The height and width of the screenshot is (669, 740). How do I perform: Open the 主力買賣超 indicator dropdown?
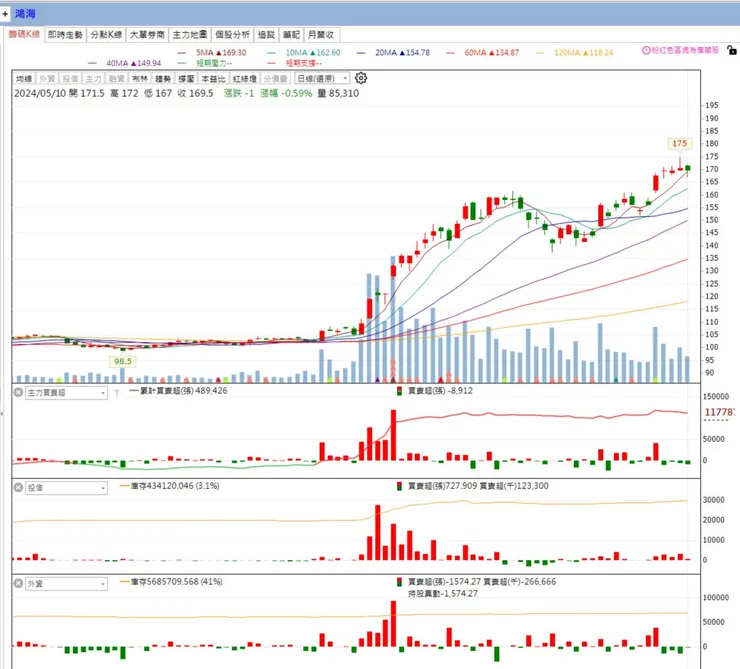[x=67, y=393]
